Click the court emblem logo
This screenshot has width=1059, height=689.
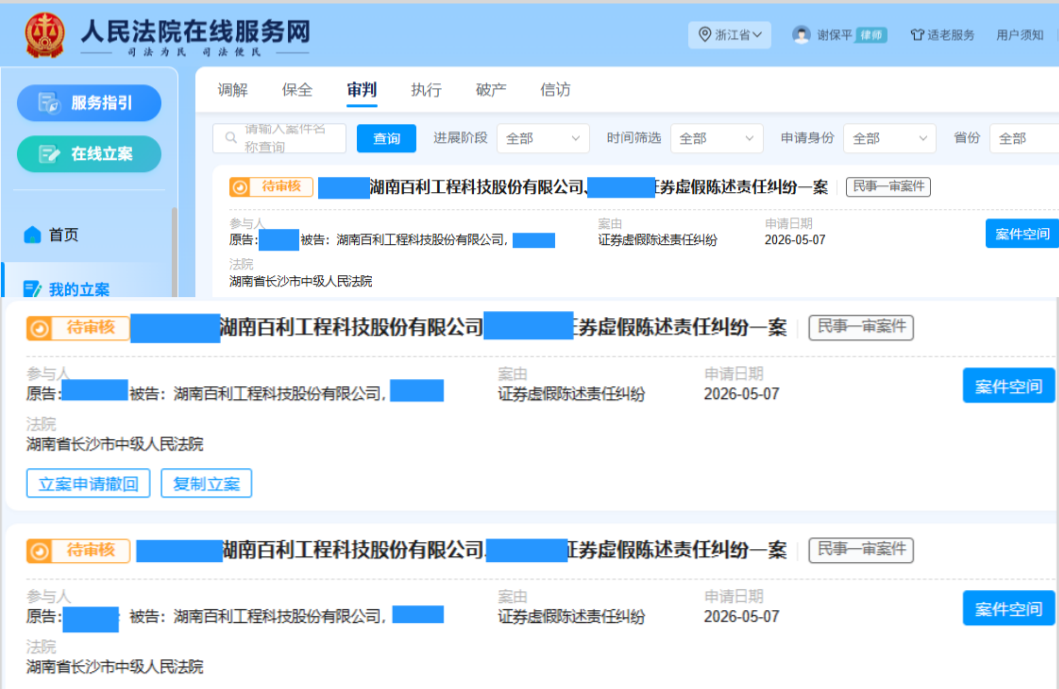(x=45, y=35)
